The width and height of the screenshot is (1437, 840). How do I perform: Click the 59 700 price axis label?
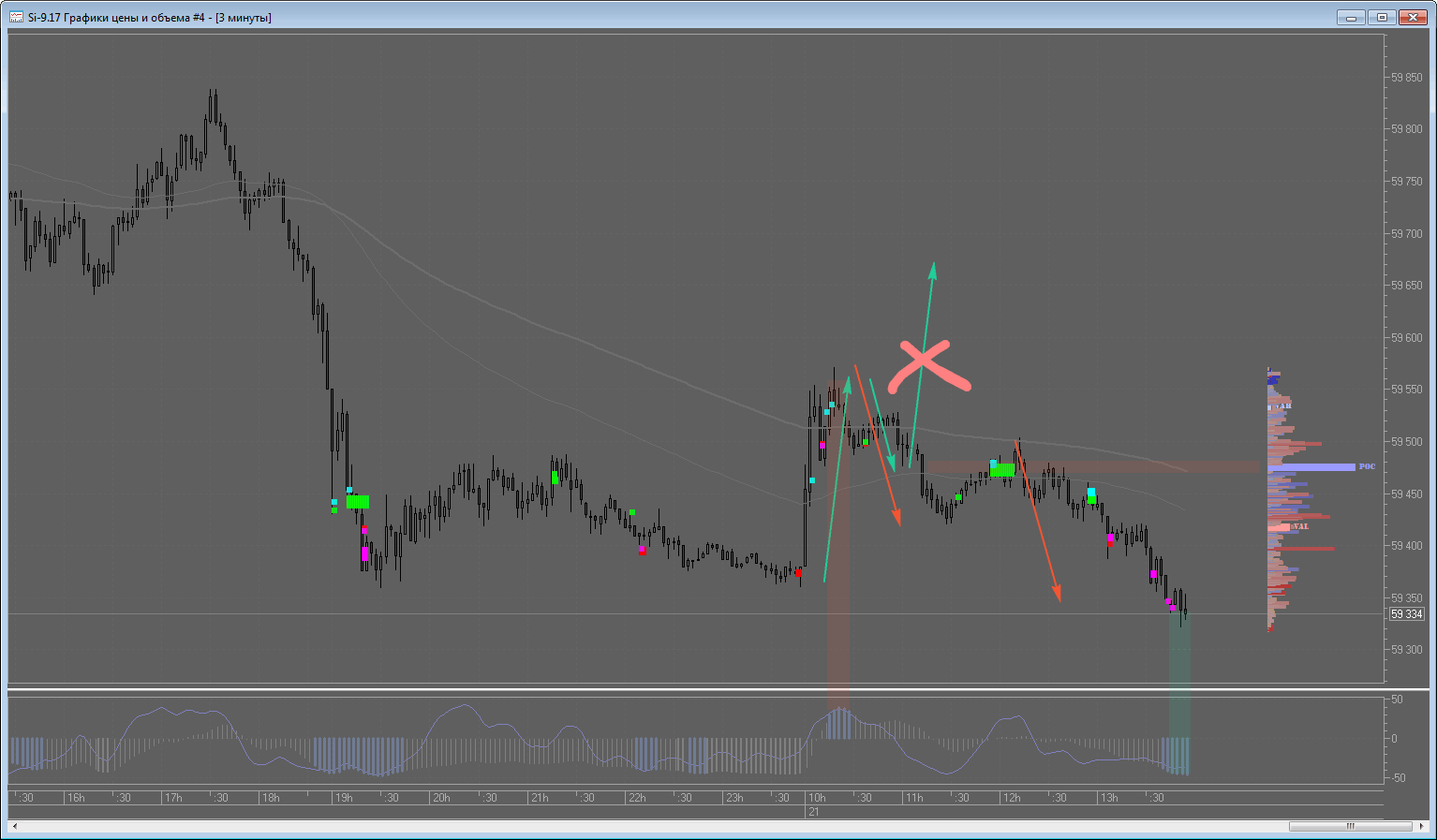point(1407,234)
